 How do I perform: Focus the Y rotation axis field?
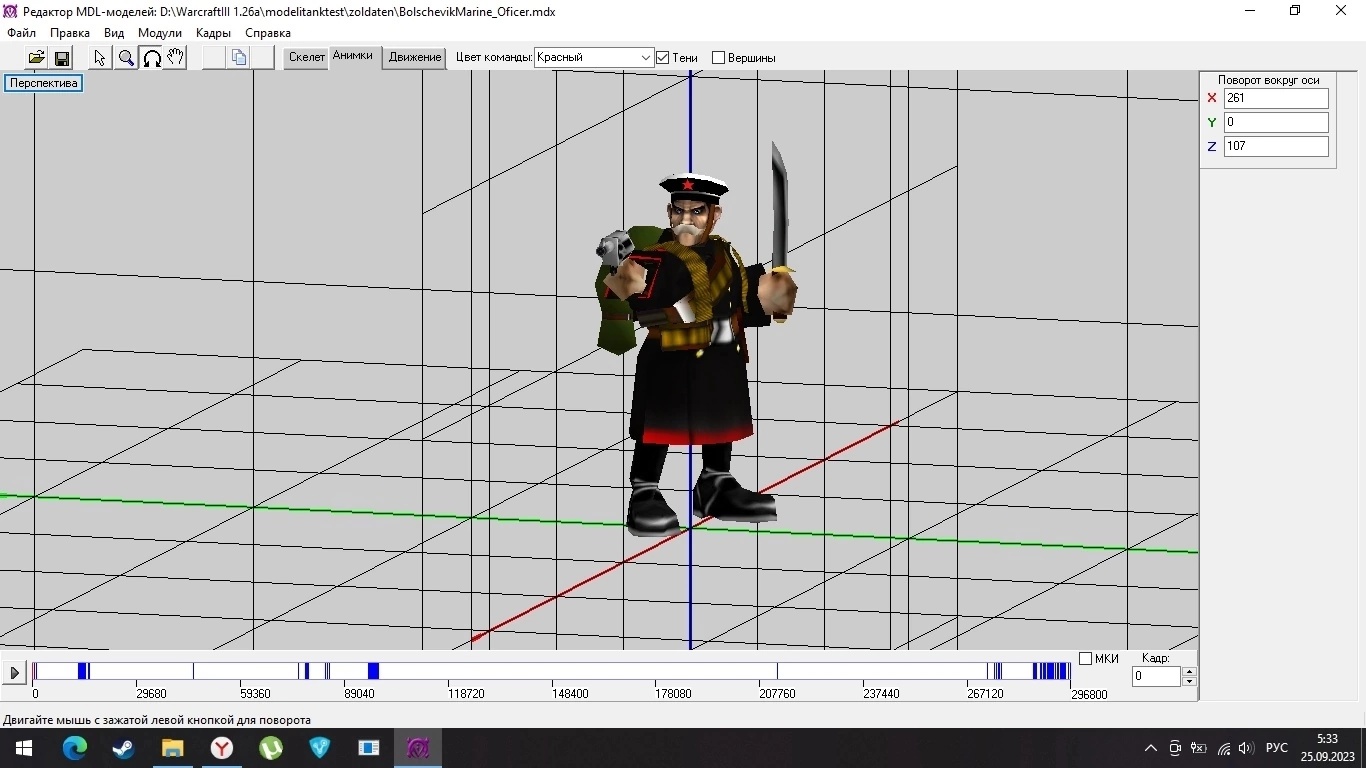(1276, 122)
